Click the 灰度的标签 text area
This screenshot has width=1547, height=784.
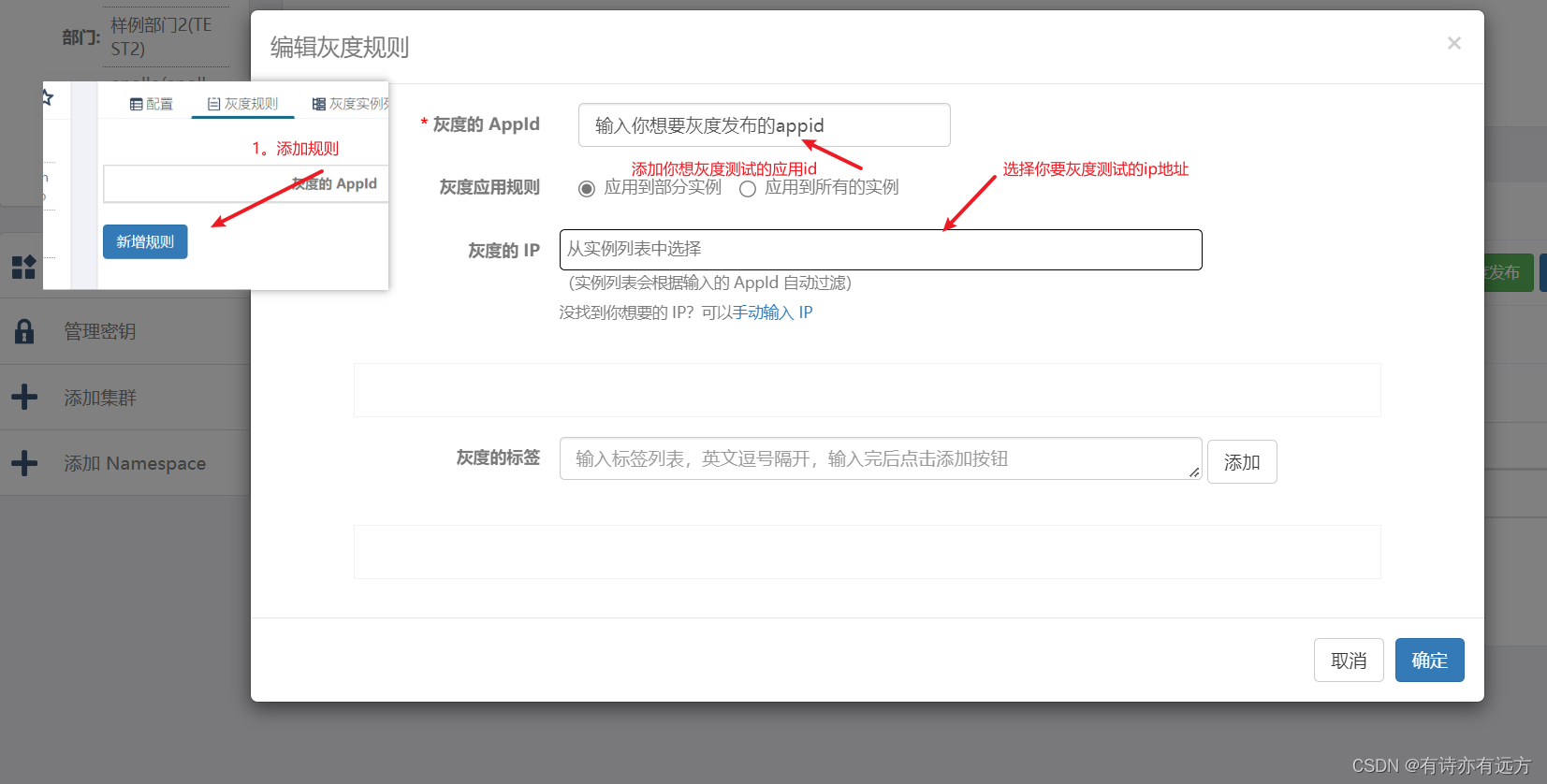[881, 458]
